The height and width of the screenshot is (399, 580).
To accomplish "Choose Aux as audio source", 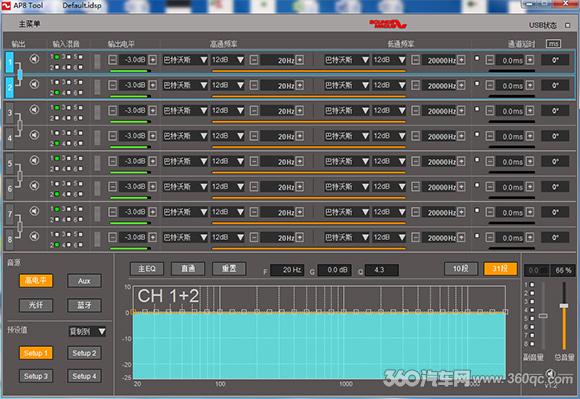I will [x=84, y=281].
